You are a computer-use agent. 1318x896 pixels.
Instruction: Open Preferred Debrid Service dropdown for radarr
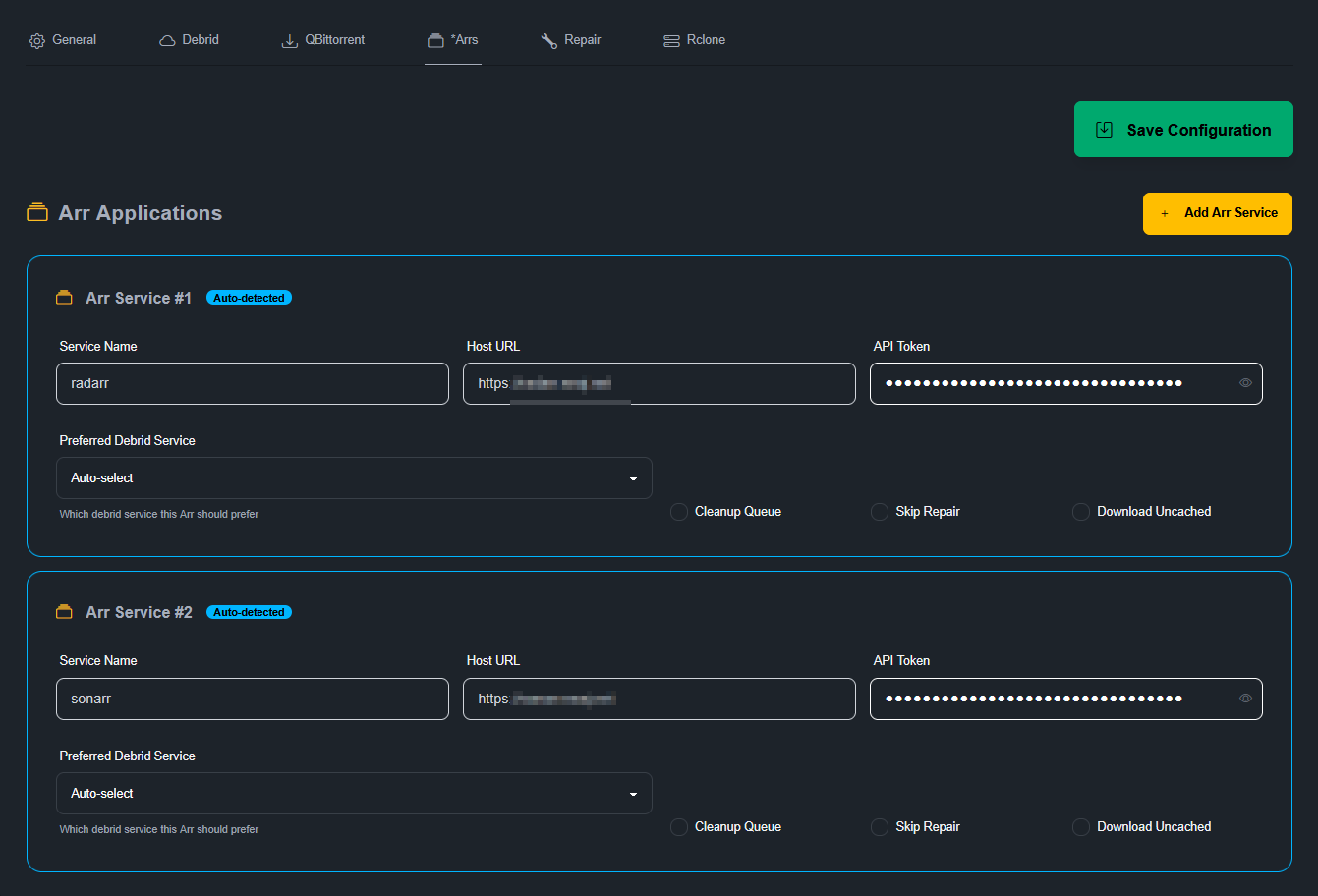point(354,477)
